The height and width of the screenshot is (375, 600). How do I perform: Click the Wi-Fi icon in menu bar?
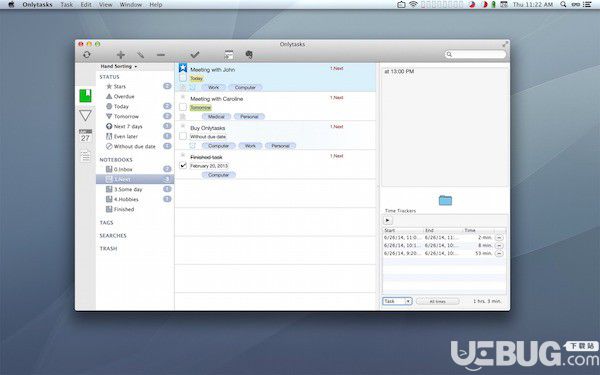(x=413, y=5)
